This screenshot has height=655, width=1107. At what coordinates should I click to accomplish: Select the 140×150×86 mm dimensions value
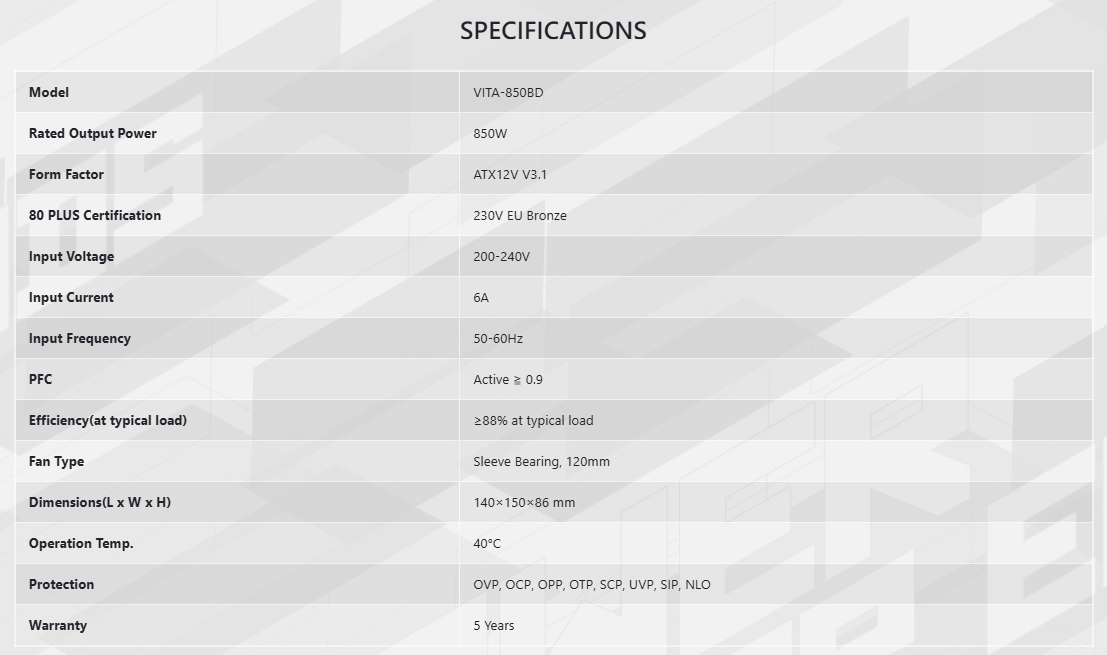click(524, 502)
